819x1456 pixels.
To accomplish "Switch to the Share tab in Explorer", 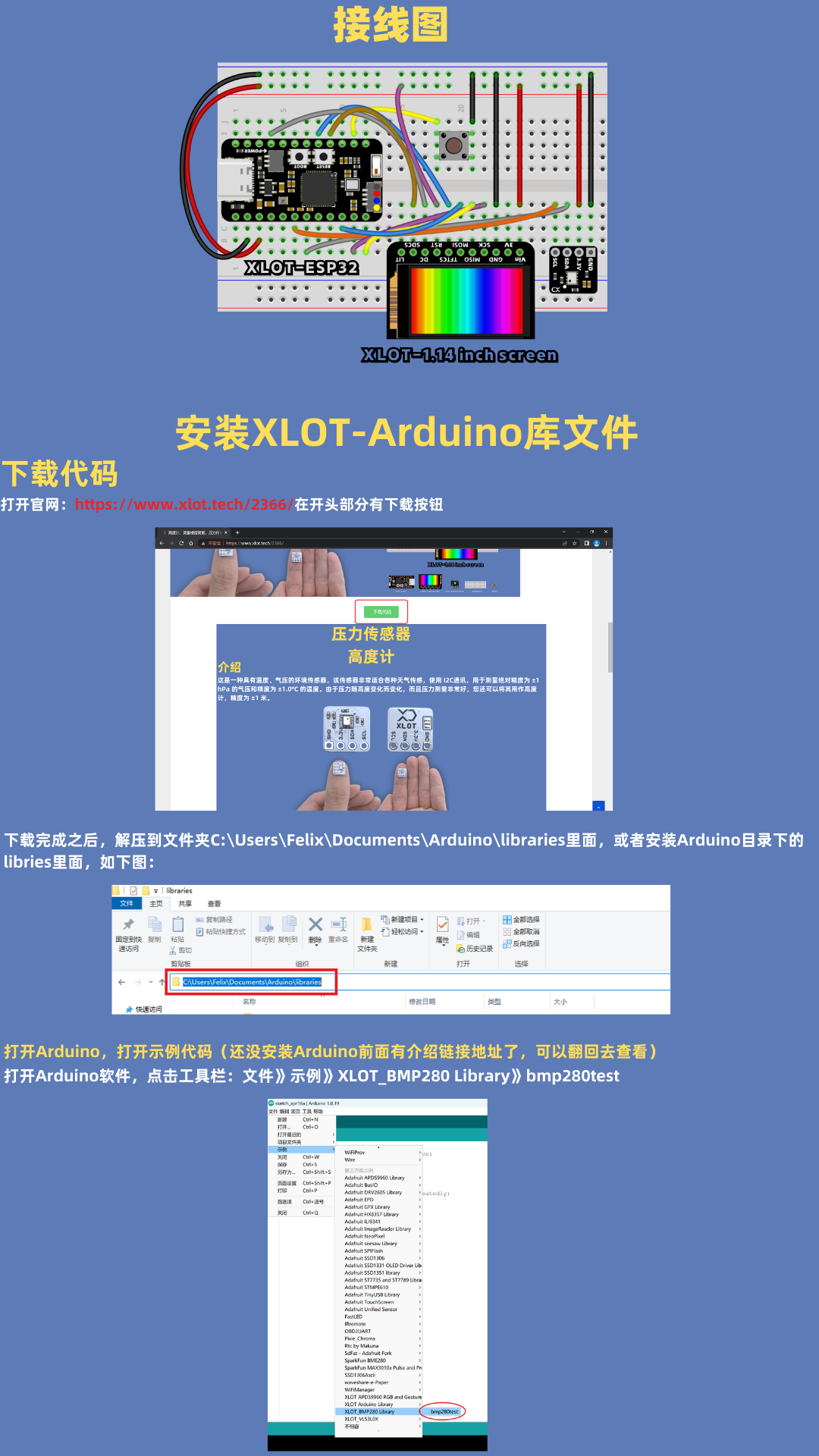I will [x=185, y=903].
